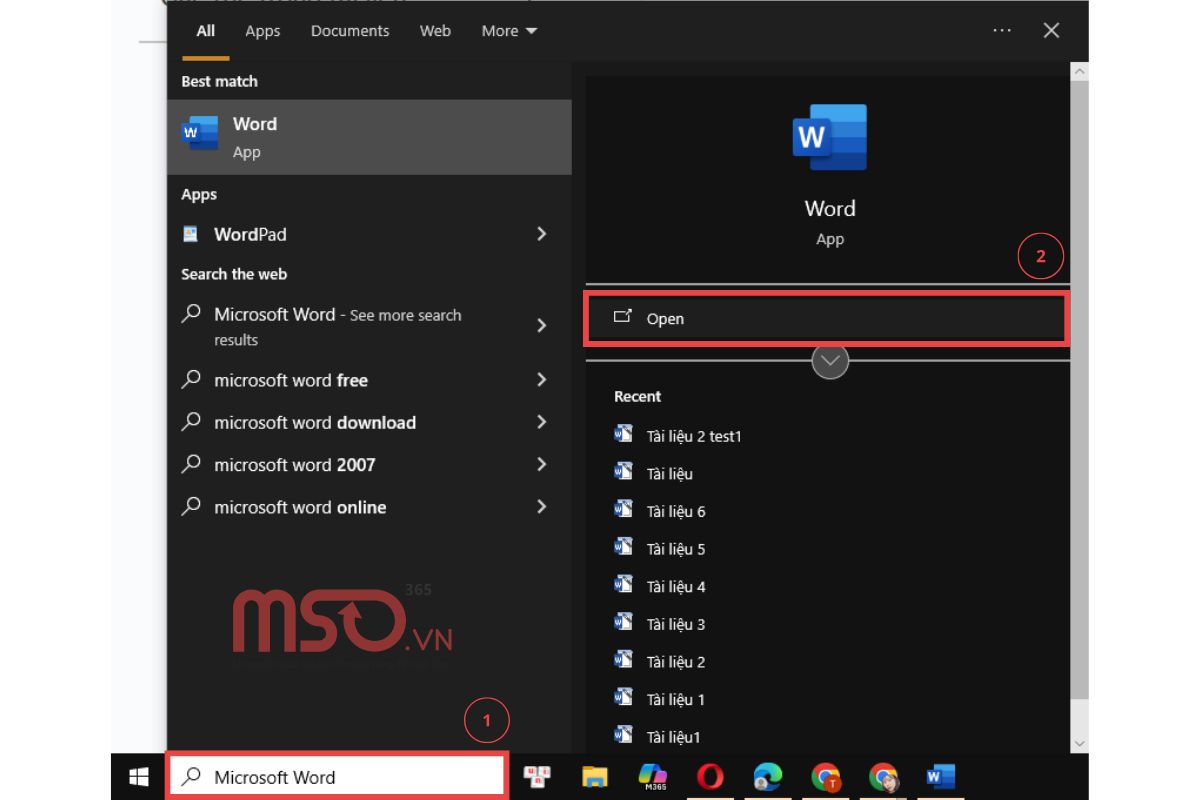The height and width of the screenshot is (800, 1200).
Task: Select the All search tab
Action: click(206, 31)
